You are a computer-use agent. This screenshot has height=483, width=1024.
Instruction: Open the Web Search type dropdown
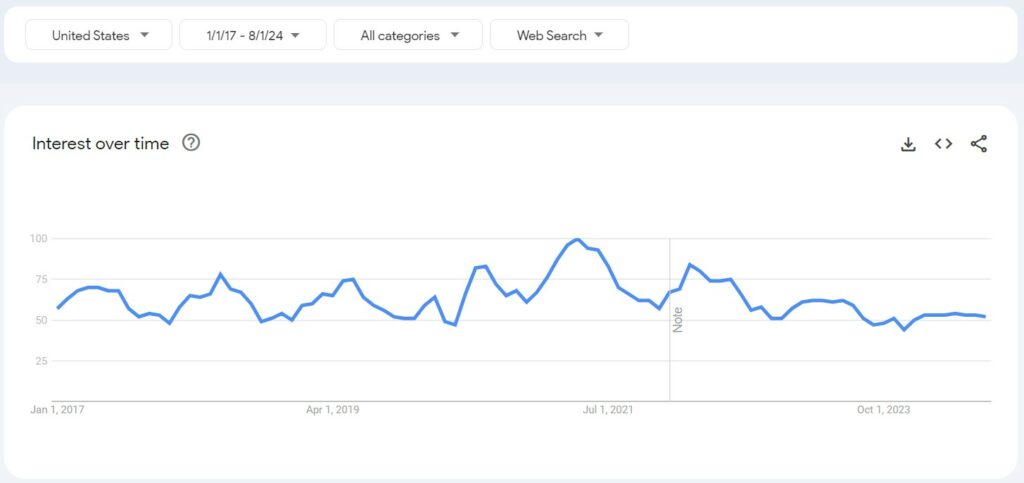(x=559, y=35)
